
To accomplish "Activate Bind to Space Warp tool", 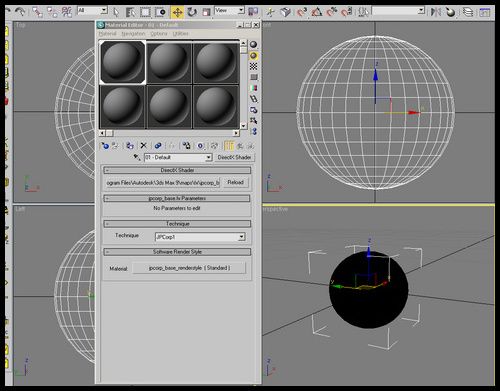I will 67,12.
